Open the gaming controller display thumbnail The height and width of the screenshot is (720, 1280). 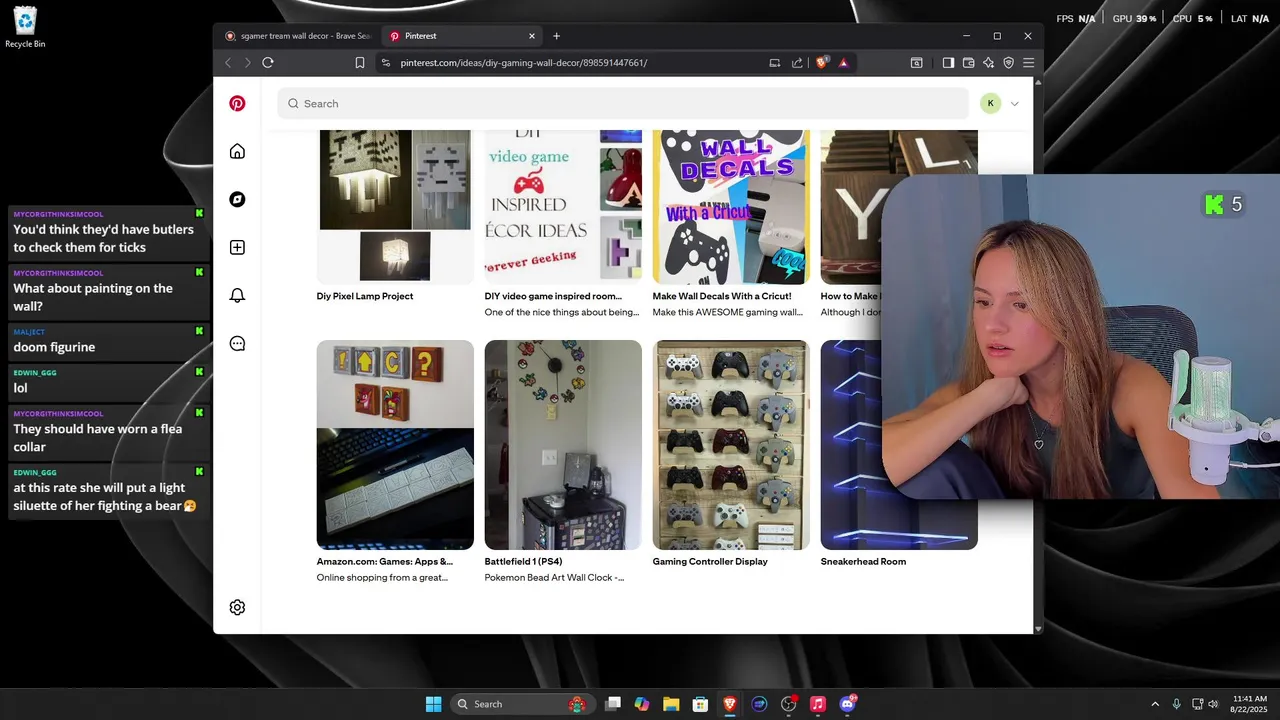(731, 445)
